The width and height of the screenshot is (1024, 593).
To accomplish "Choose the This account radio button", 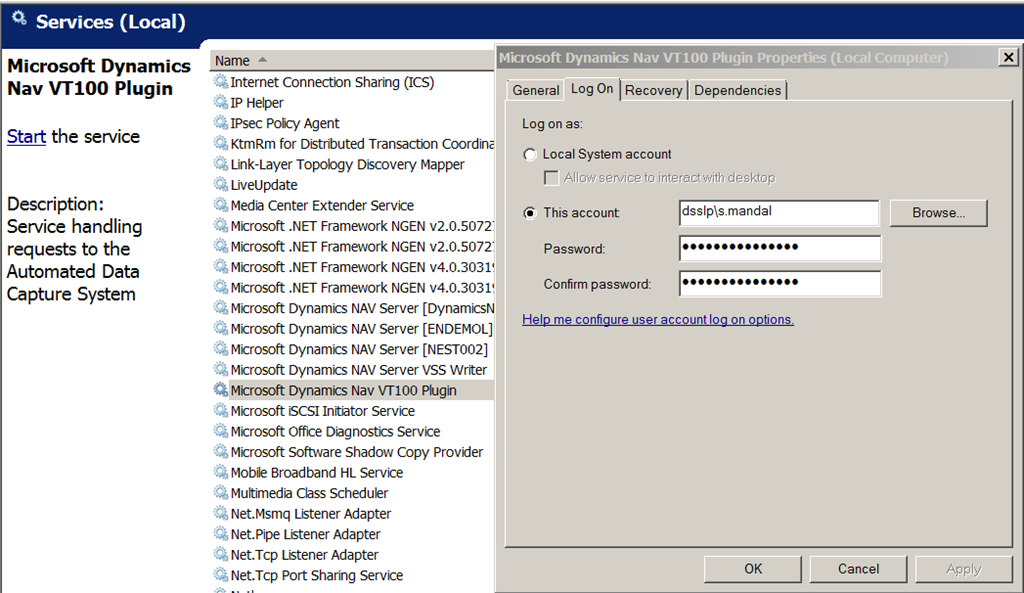I will pyautogui.click(x=530, y=213).
